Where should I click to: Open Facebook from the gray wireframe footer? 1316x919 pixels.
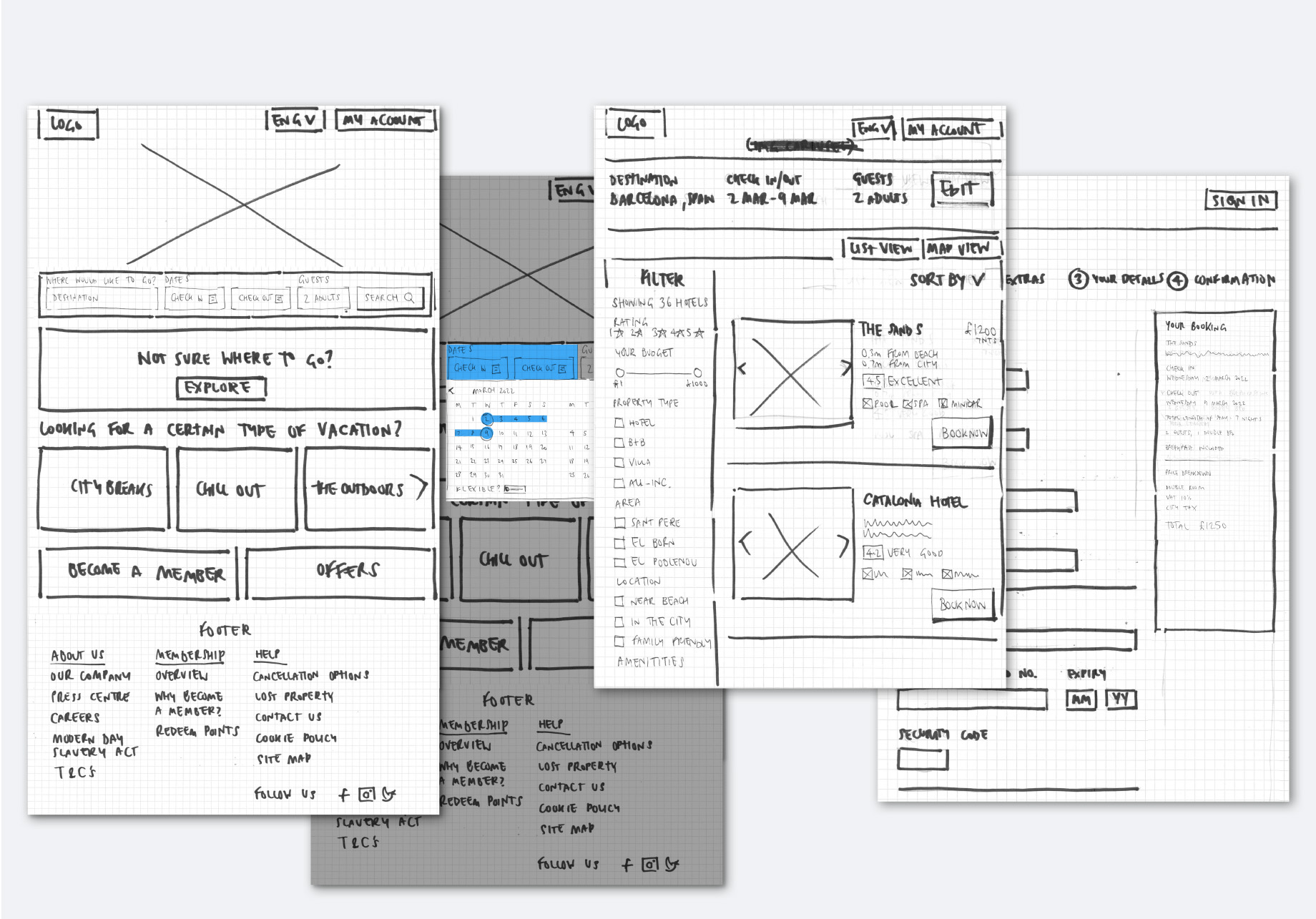click(627, 865)
